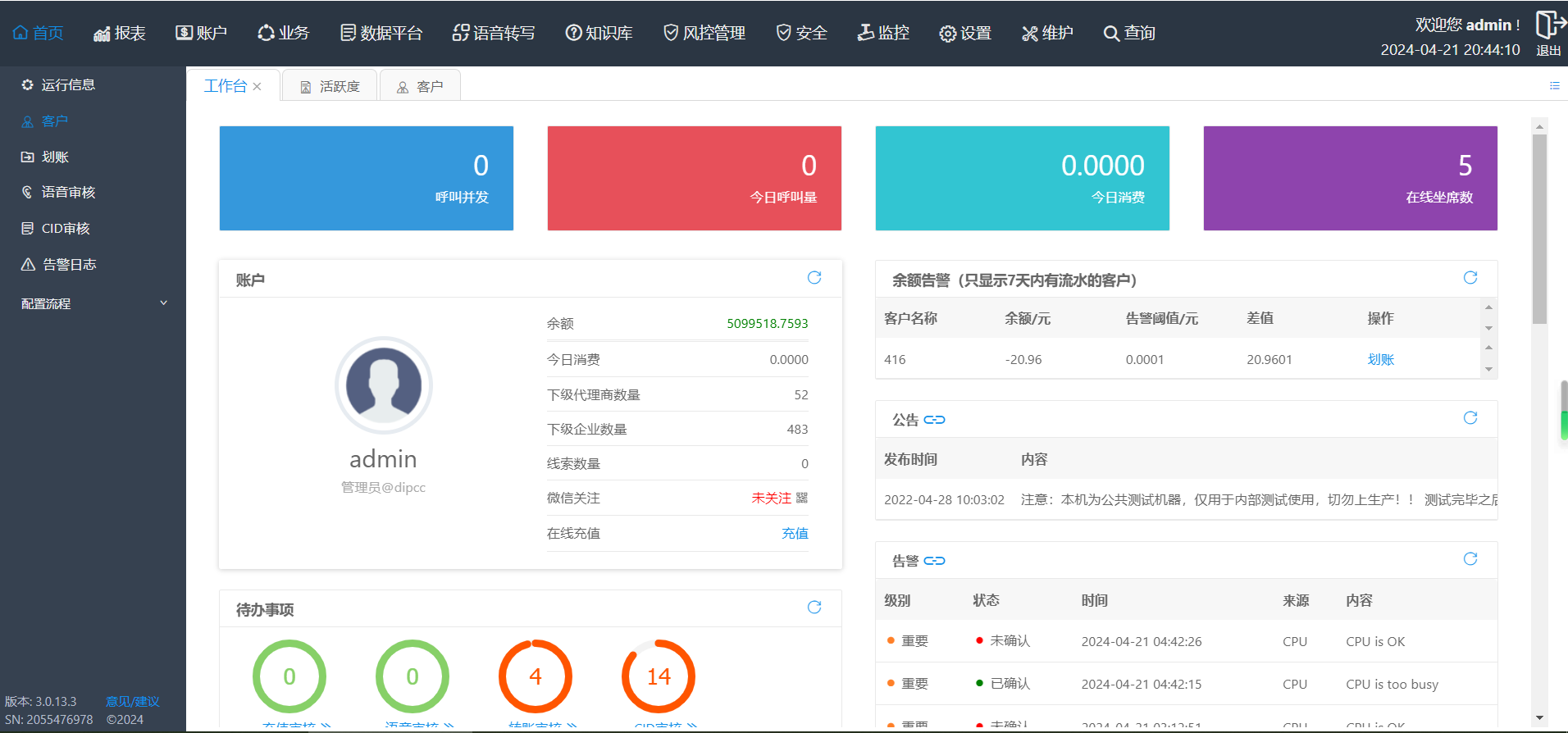The width and height of the screenshot is (1568, 733).
Task: Open the 设置 settings menu
Action: pyautogui.click(x=965, y=33)
